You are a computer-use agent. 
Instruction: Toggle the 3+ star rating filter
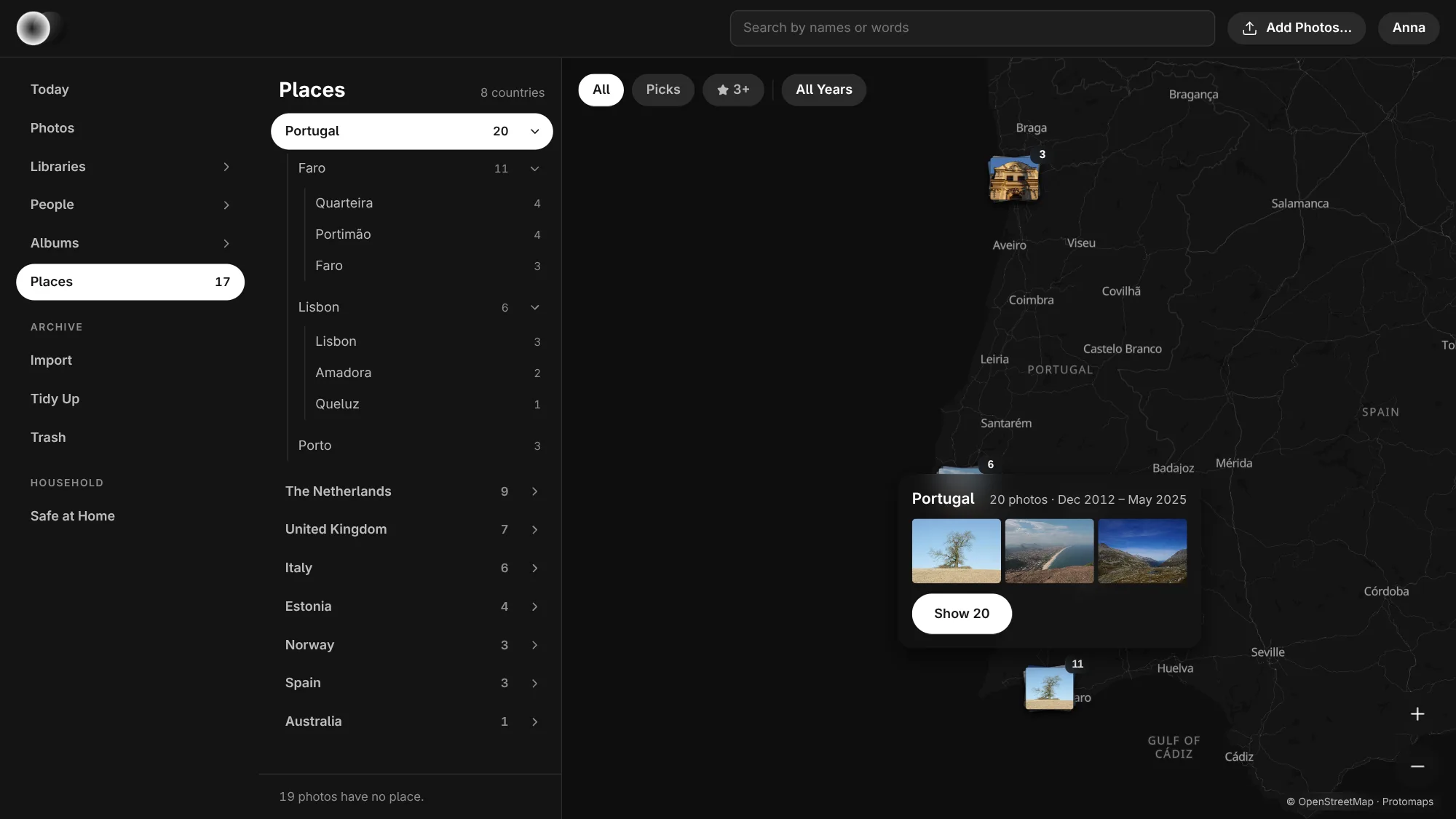pyautogui.click(x=733, y=90)
